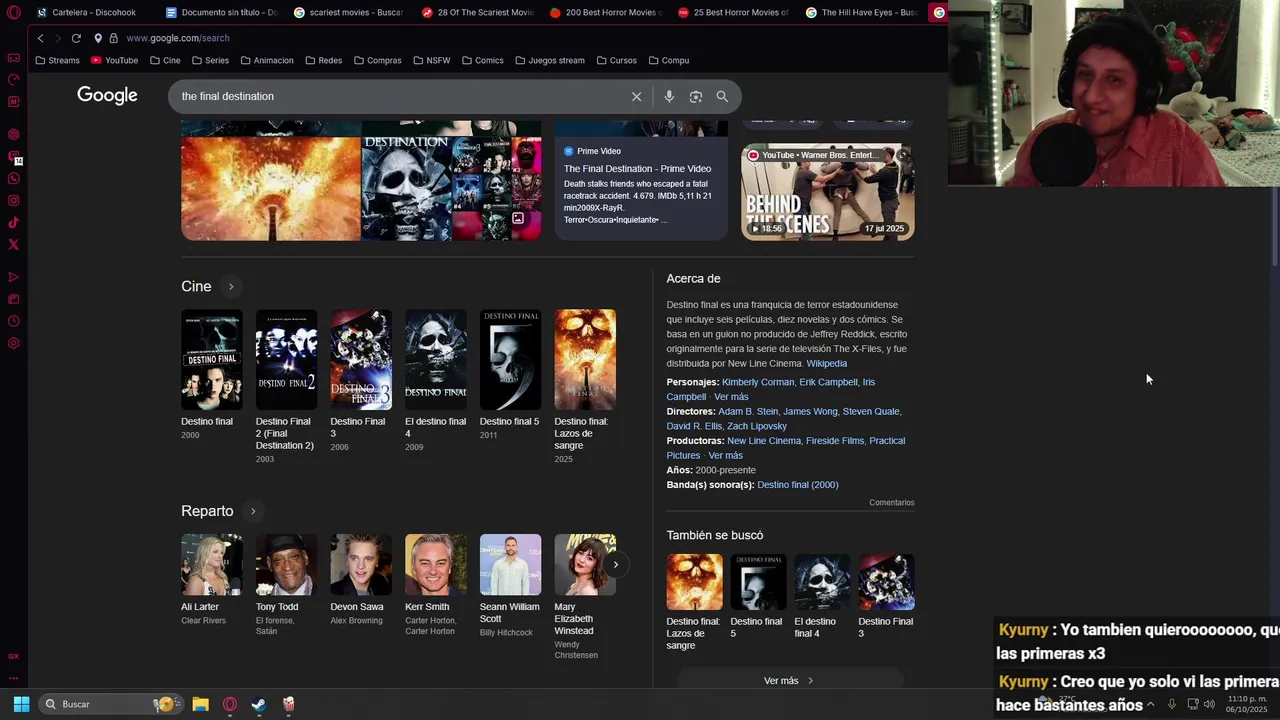Open File Explorer from the taskbar
Image resolution: width=1280 pixels, height=720 pixels.
(x=200, y=704)
